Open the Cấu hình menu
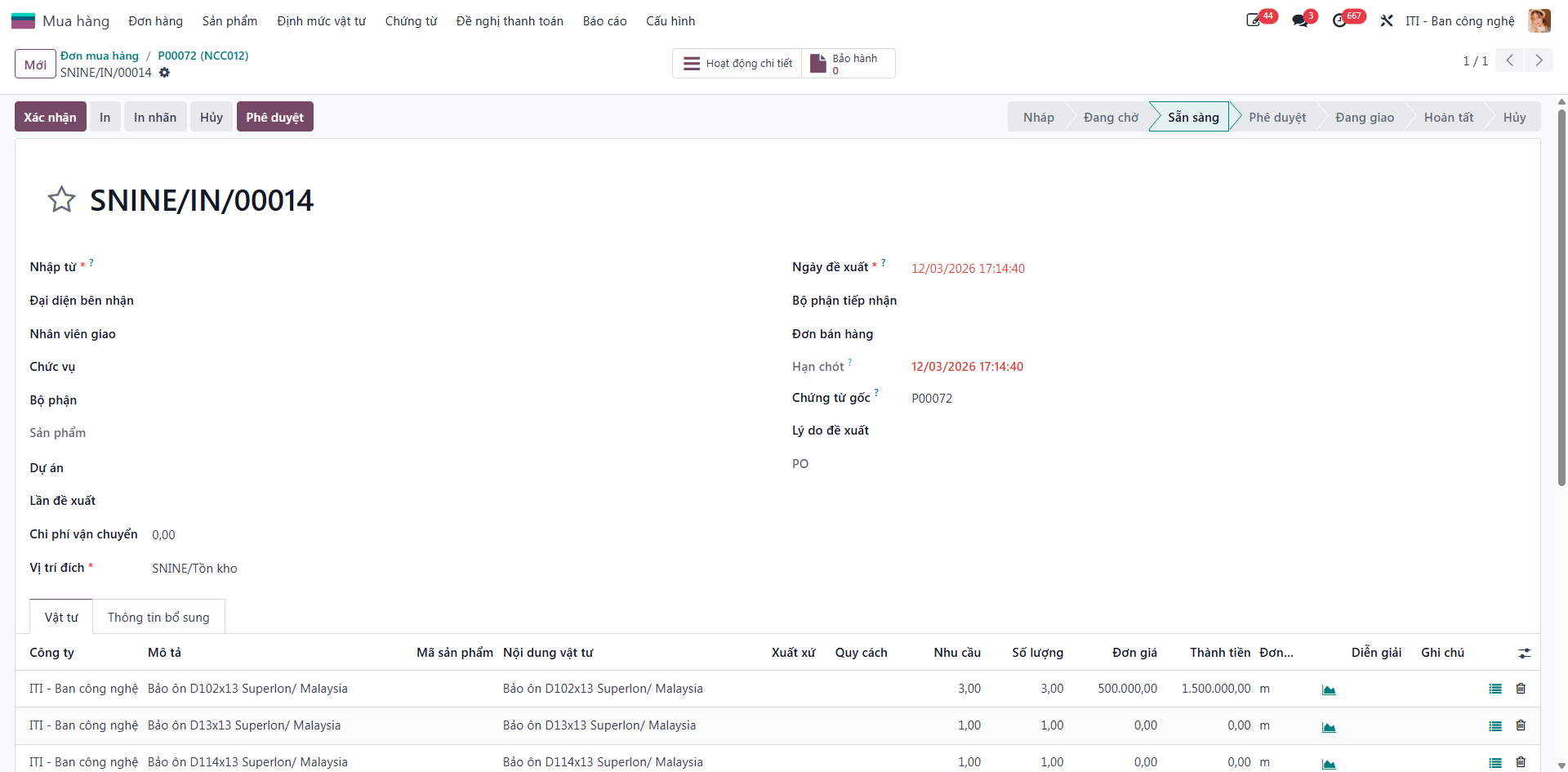The image size is (1568, 772). point(670,20)
